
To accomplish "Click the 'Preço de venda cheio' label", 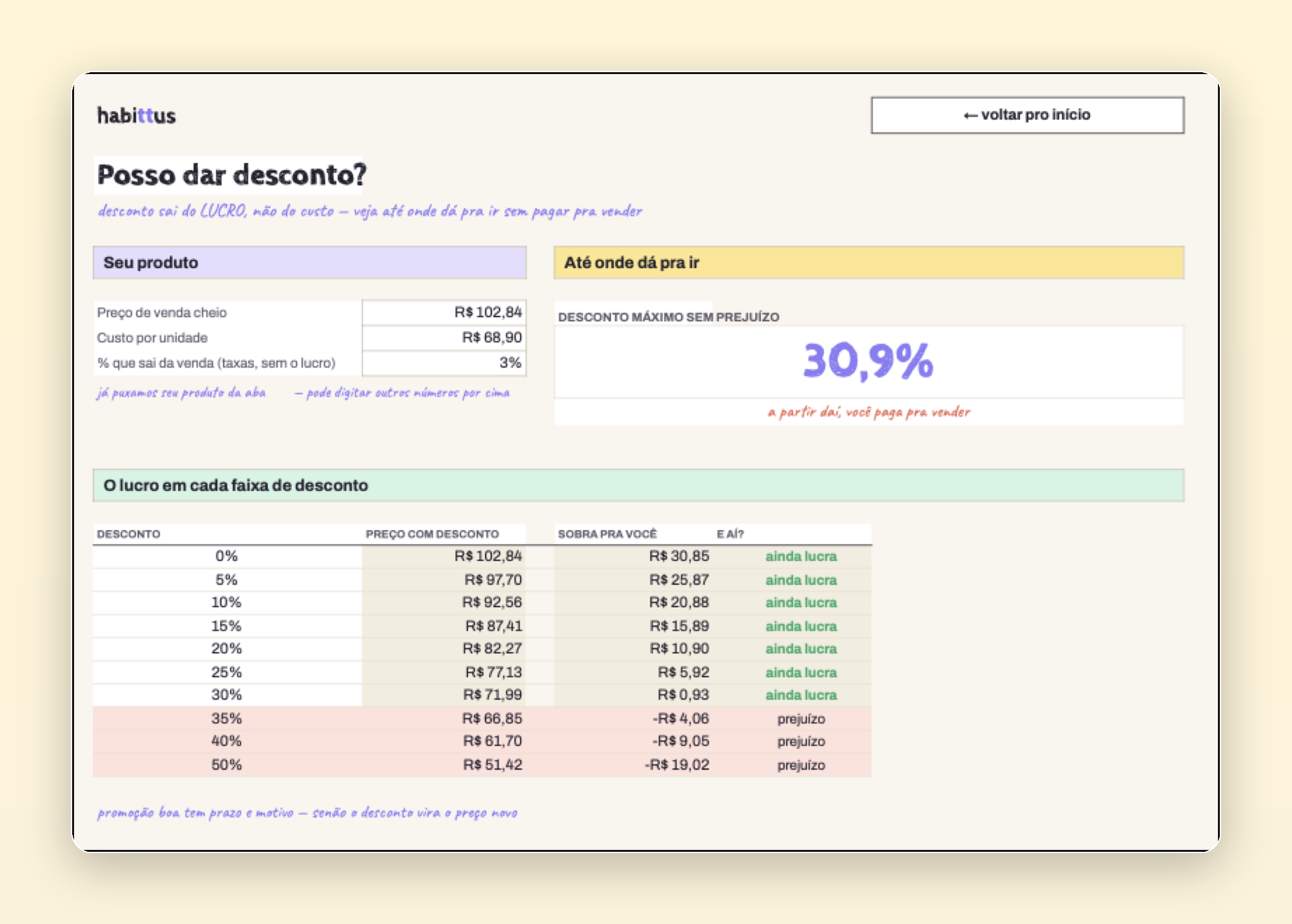I will pos(162,313).
